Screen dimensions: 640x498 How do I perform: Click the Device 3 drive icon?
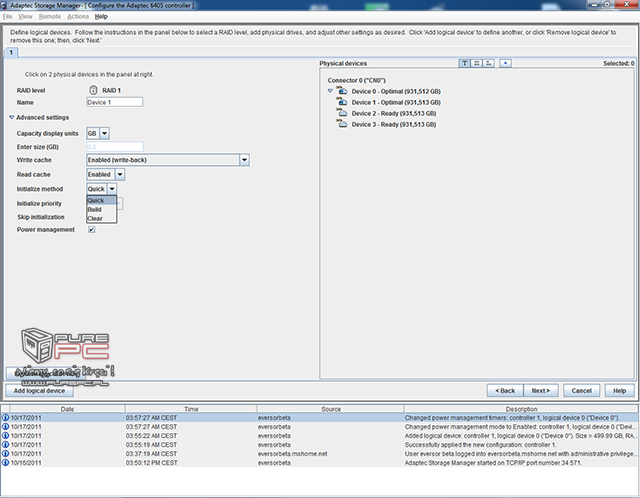(342, 124)
